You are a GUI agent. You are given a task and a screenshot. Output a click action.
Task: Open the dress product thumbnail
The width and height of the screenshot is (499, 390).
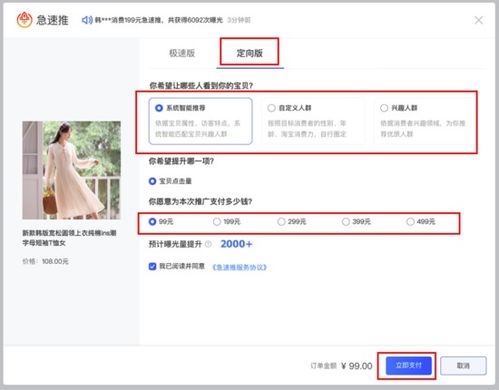[71, 170]
